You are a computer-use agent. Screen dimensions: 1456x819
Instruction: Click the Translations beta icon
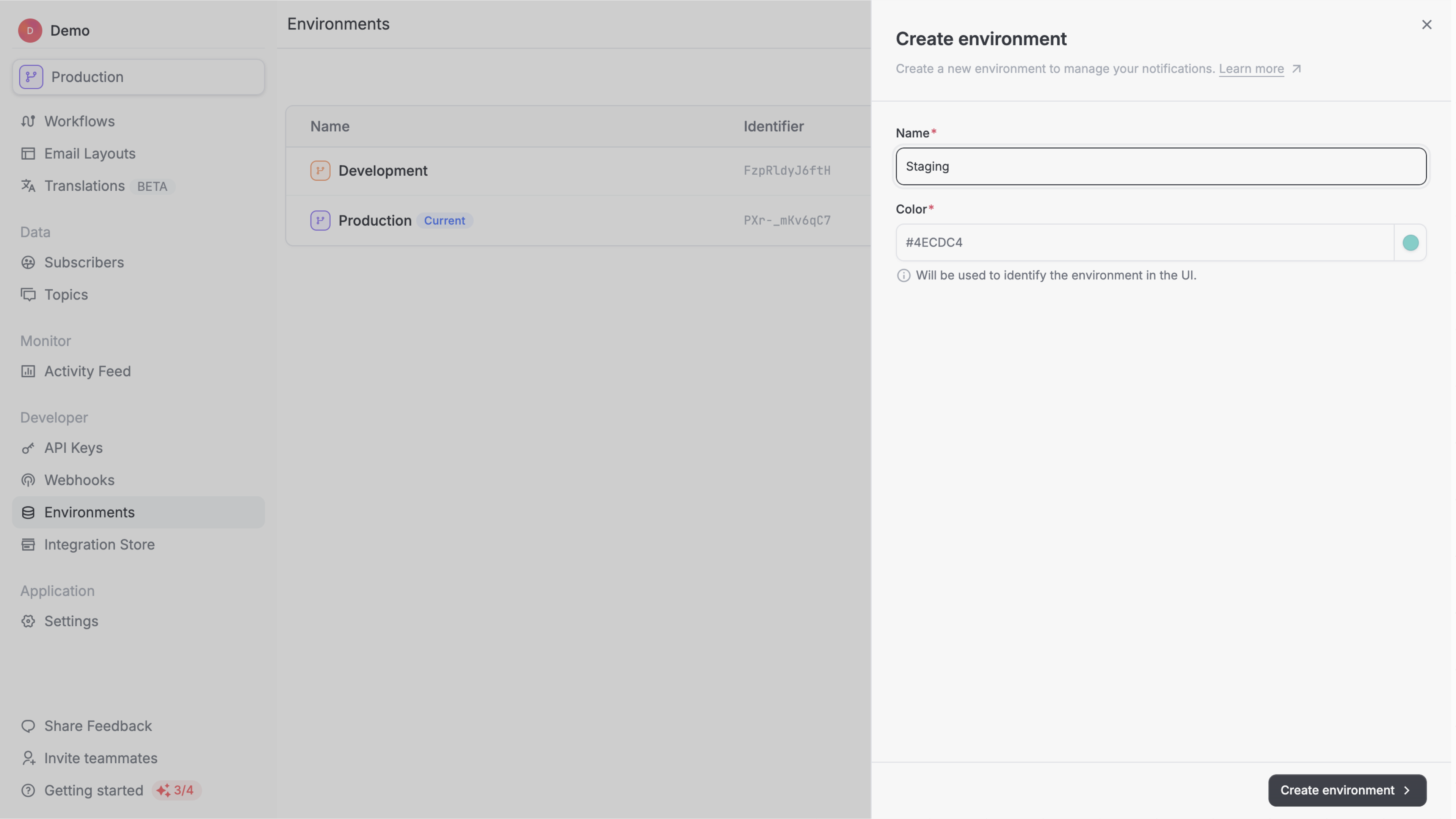tap(29, 186)
